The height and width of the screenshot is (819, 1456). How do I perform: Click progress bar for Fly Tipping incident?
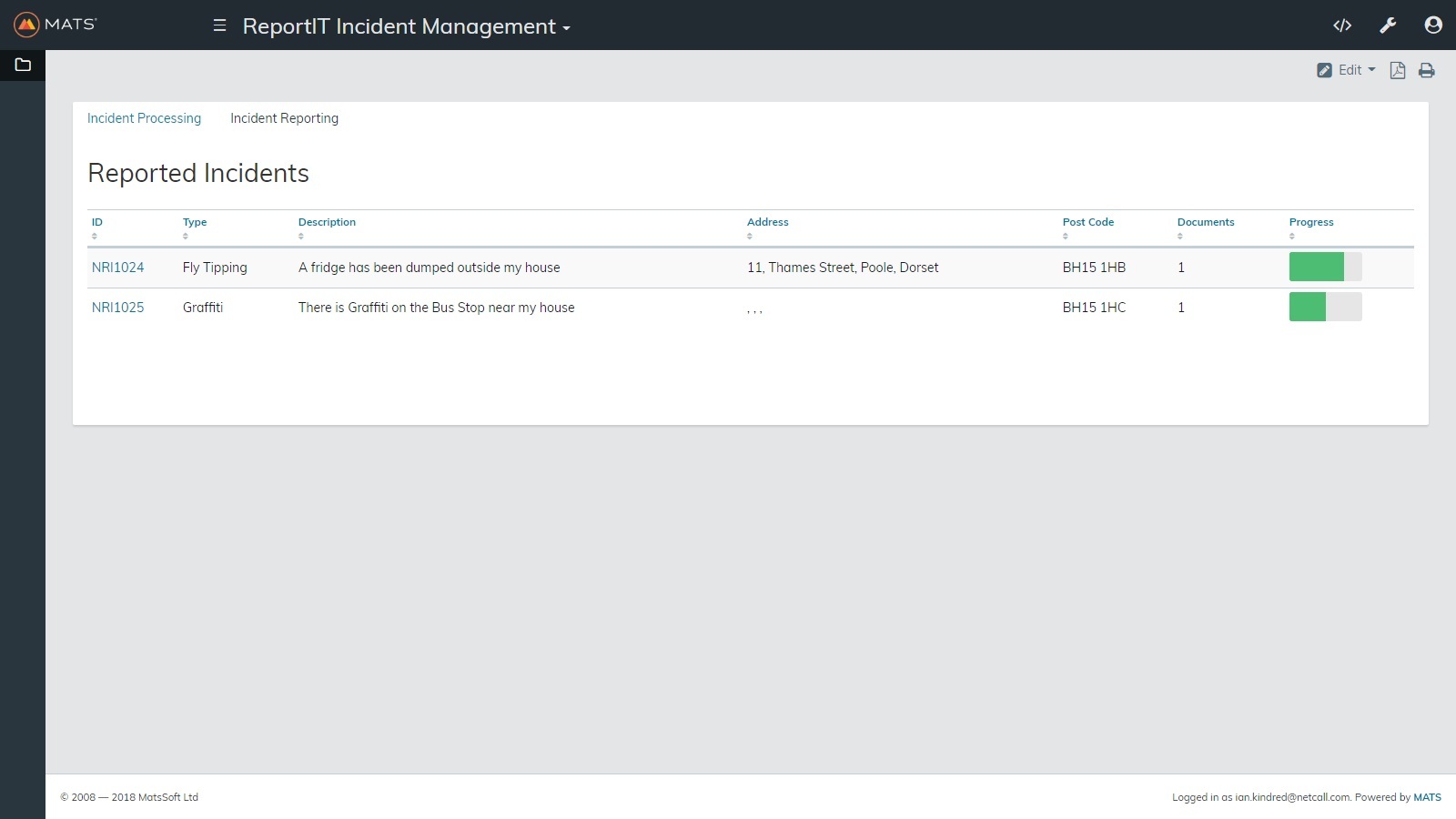(1325, 267)
